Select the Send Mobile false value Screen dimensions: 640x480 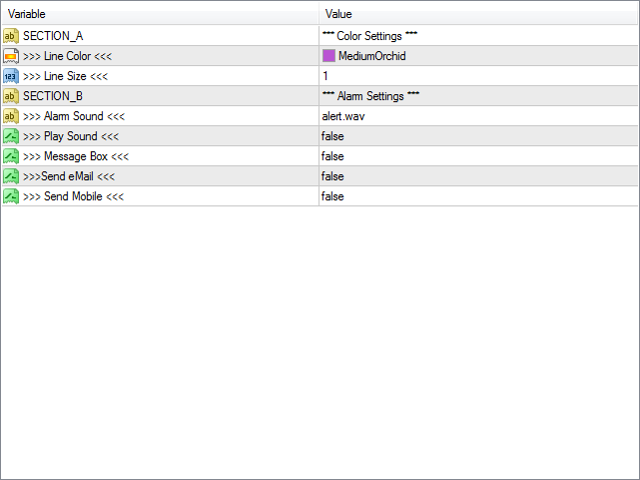point(333,196)
